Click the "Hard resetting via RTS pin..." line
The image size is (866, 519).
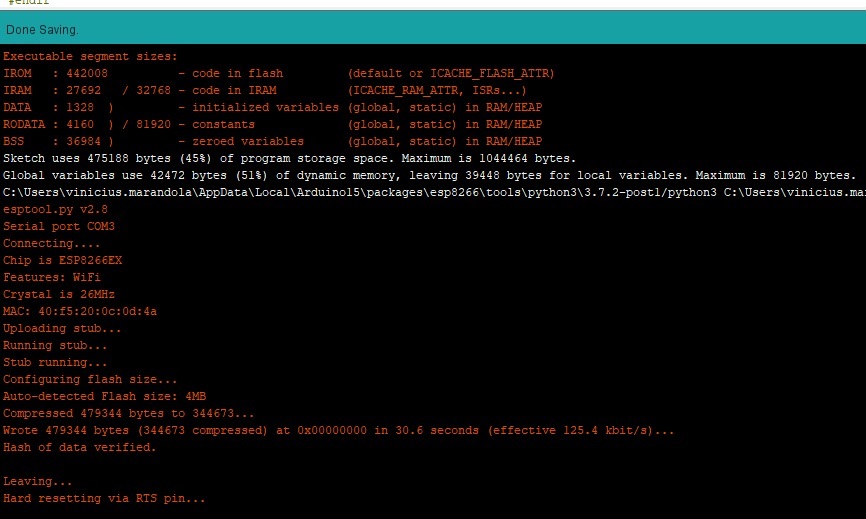point(104,498)
